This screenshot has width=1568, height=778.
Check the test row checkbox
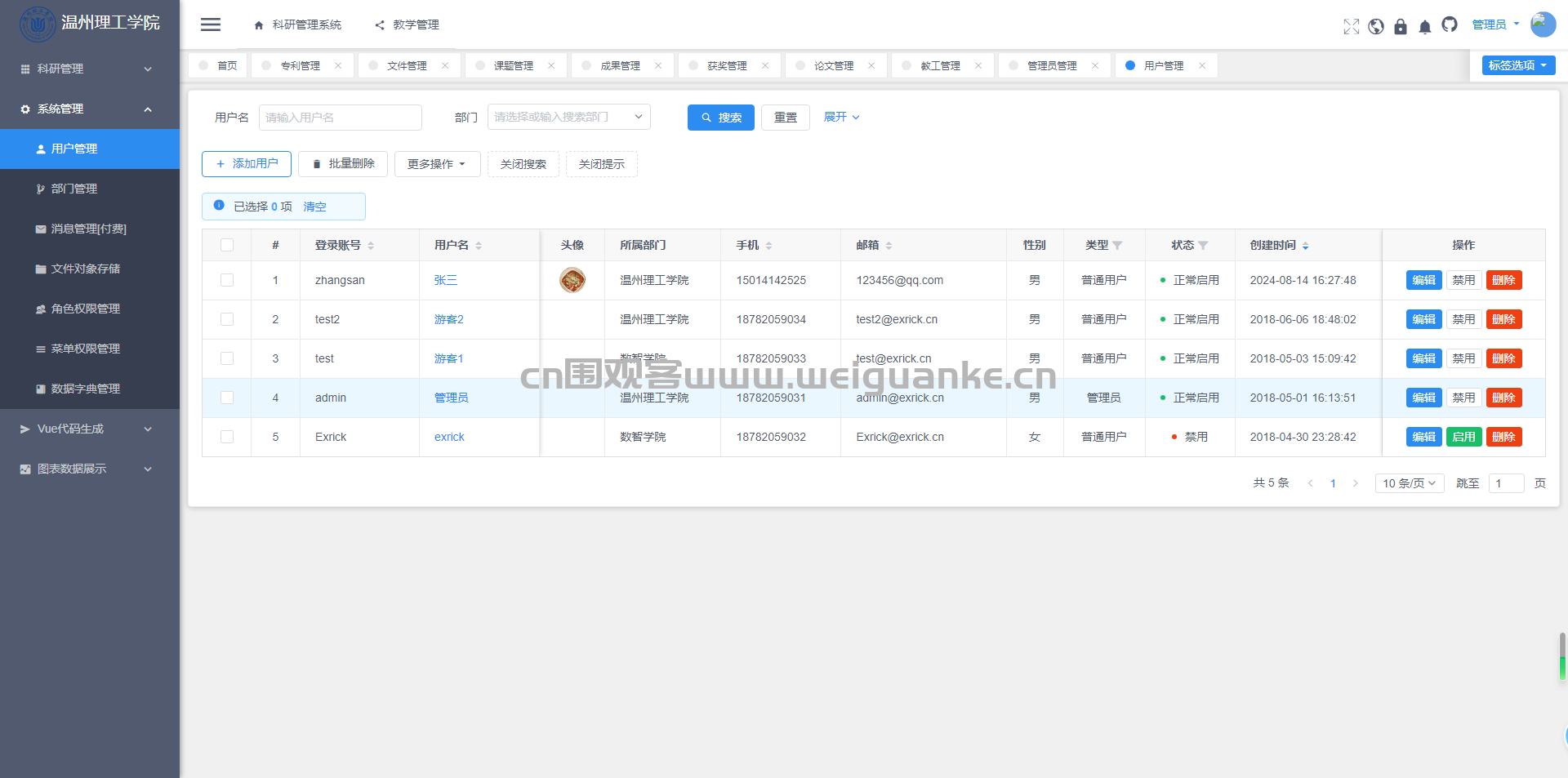(x=227, y=358)
